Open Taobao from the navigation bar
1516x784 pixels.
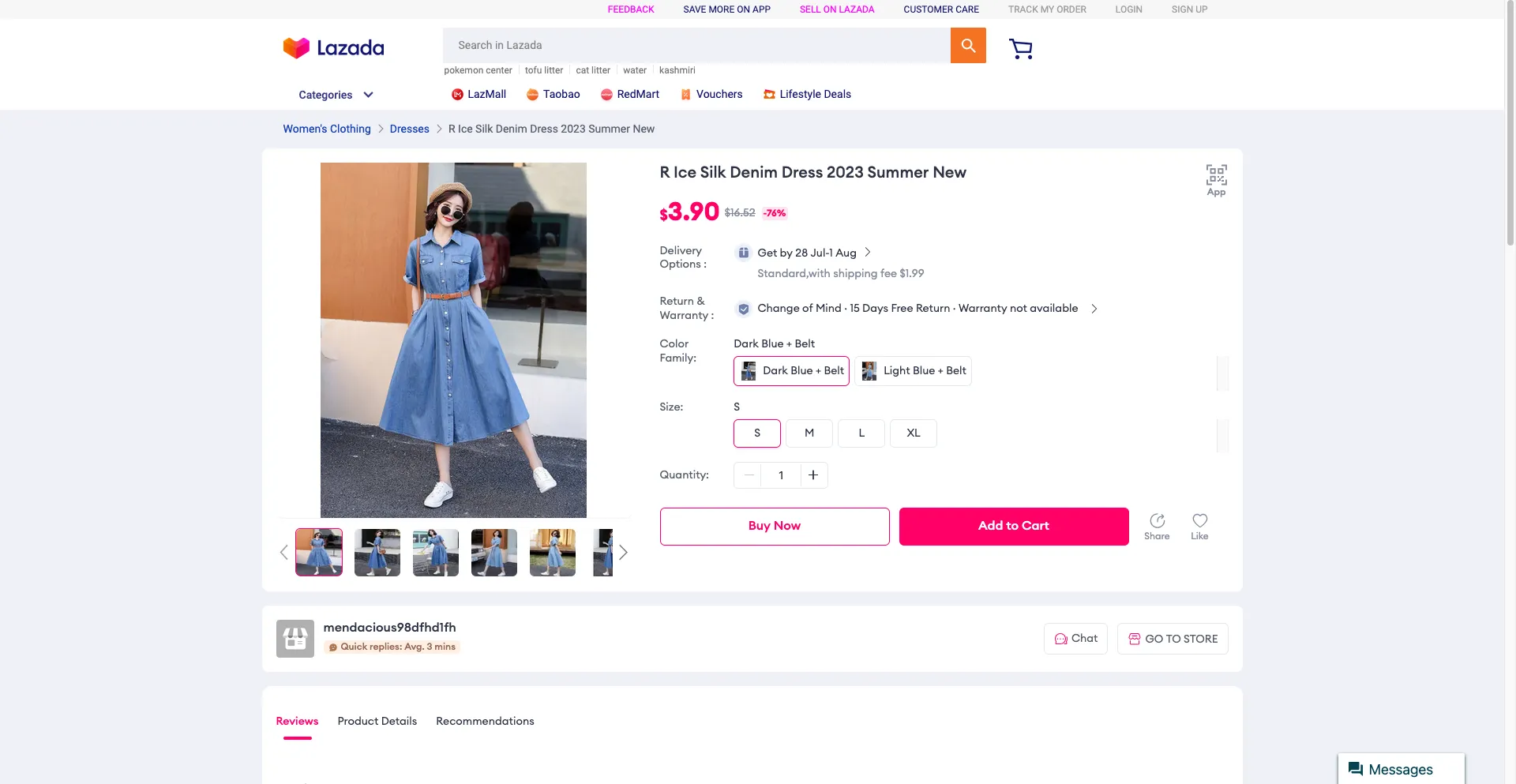(553, 95)
